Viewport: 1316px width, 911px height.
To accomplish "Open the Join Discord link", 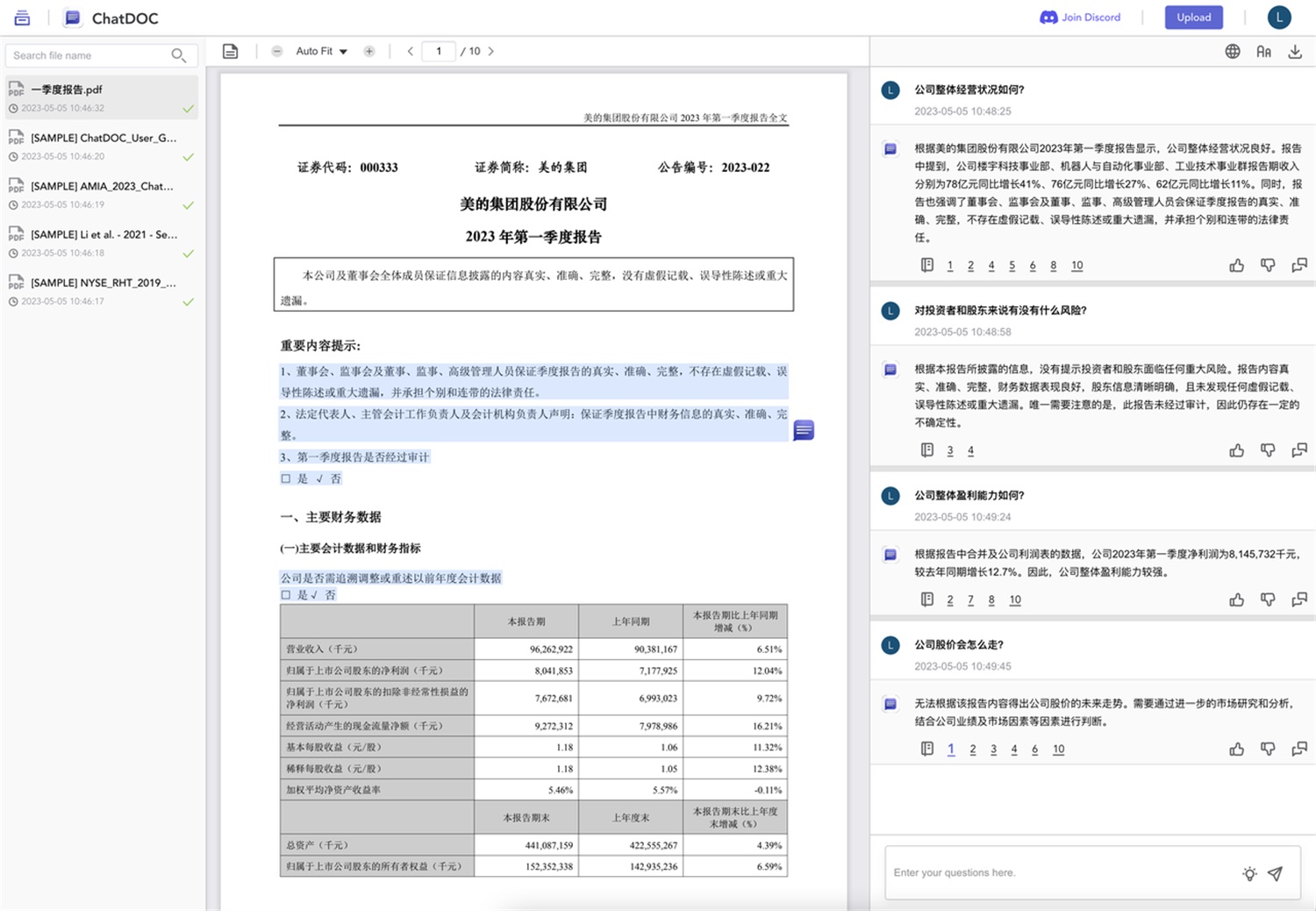I will (x=1080, y=18).
